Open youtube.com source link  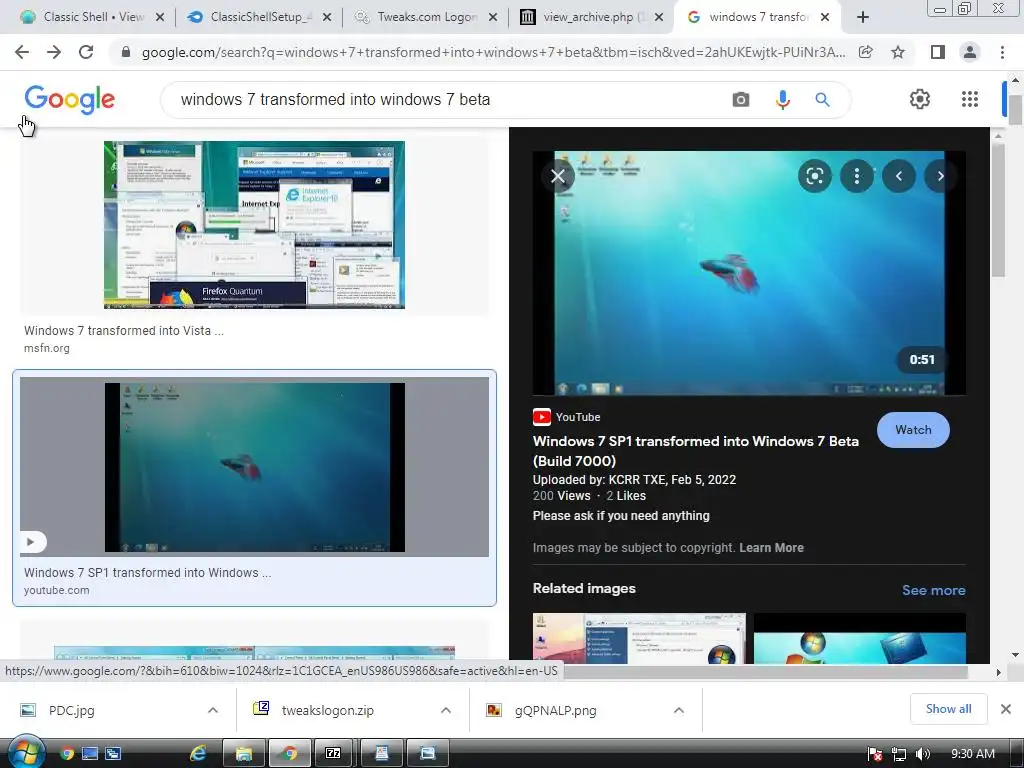[x=57, y=590]
